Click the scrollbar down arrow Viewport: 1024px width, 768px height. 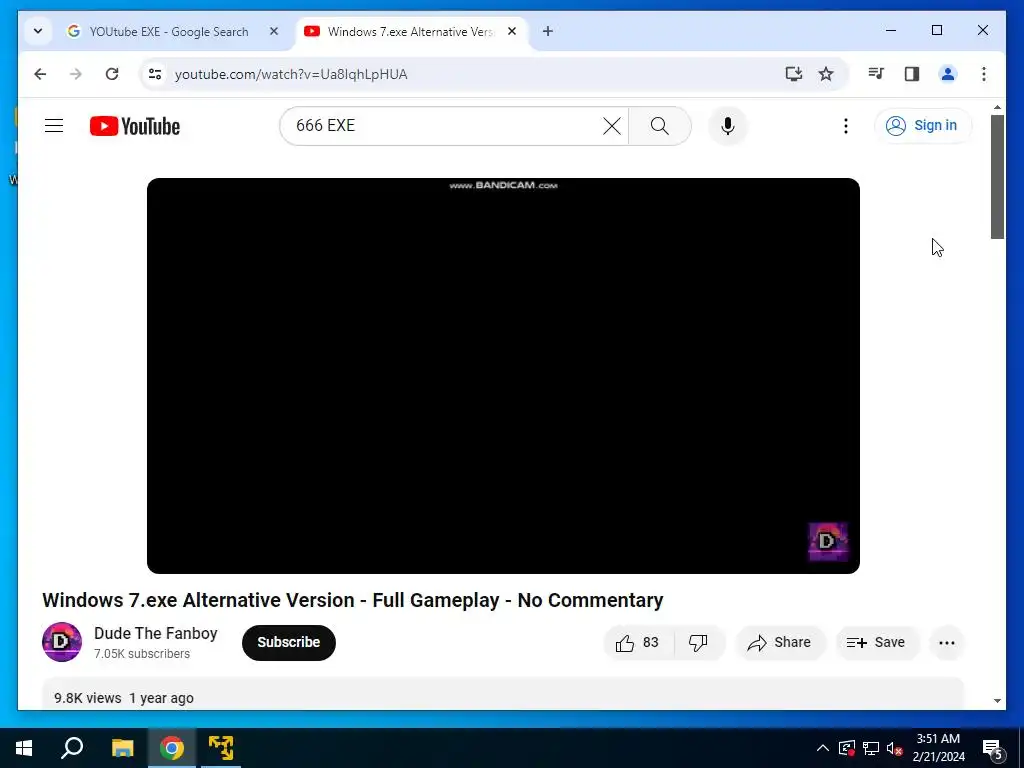point(997,701)
